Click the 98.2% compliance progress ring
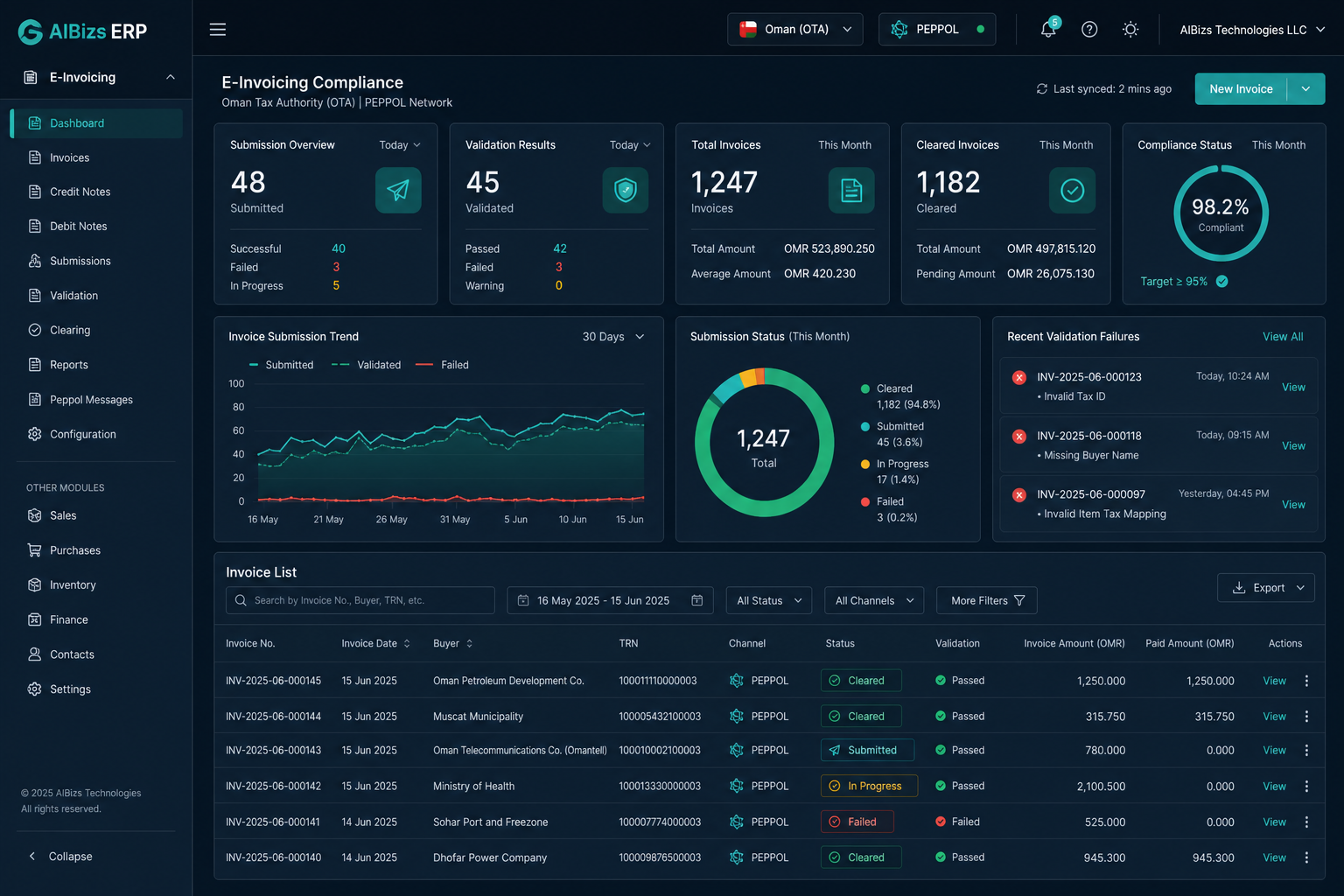Screen dimensions: 1344x896 1221,213
